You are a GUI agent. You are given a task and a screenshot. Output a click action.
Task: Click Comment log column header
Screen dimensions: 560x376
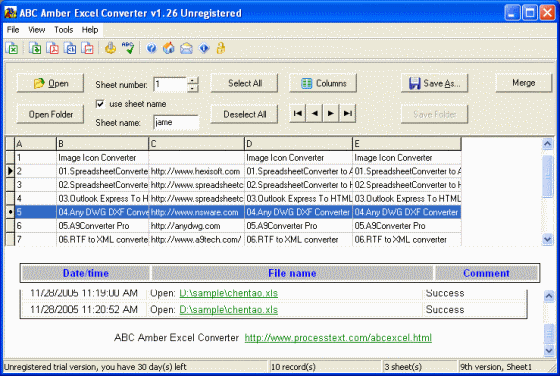pos(486,273)
